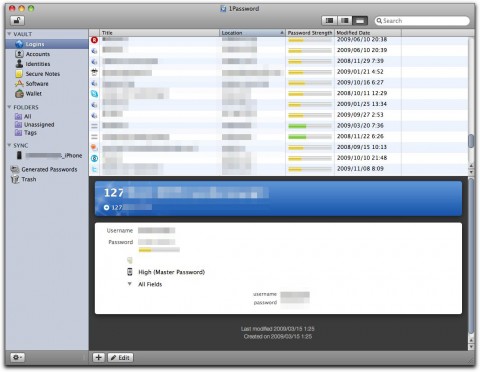
Task: Open Generated Passwords
Action: tap(49, 169)
